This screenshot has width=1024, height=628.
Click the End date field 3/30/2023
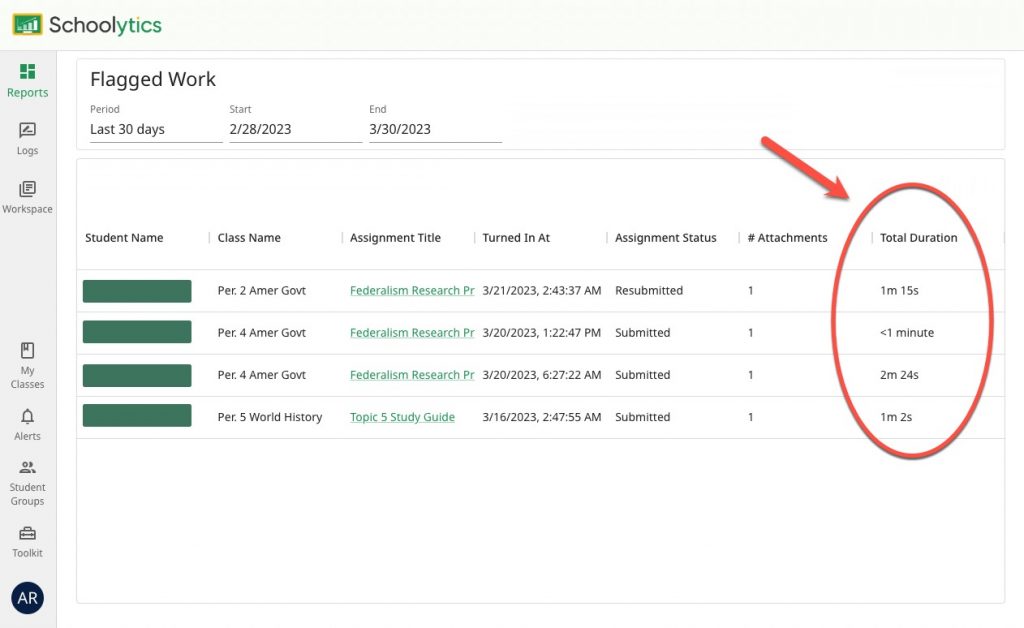[x=435, y=129]
